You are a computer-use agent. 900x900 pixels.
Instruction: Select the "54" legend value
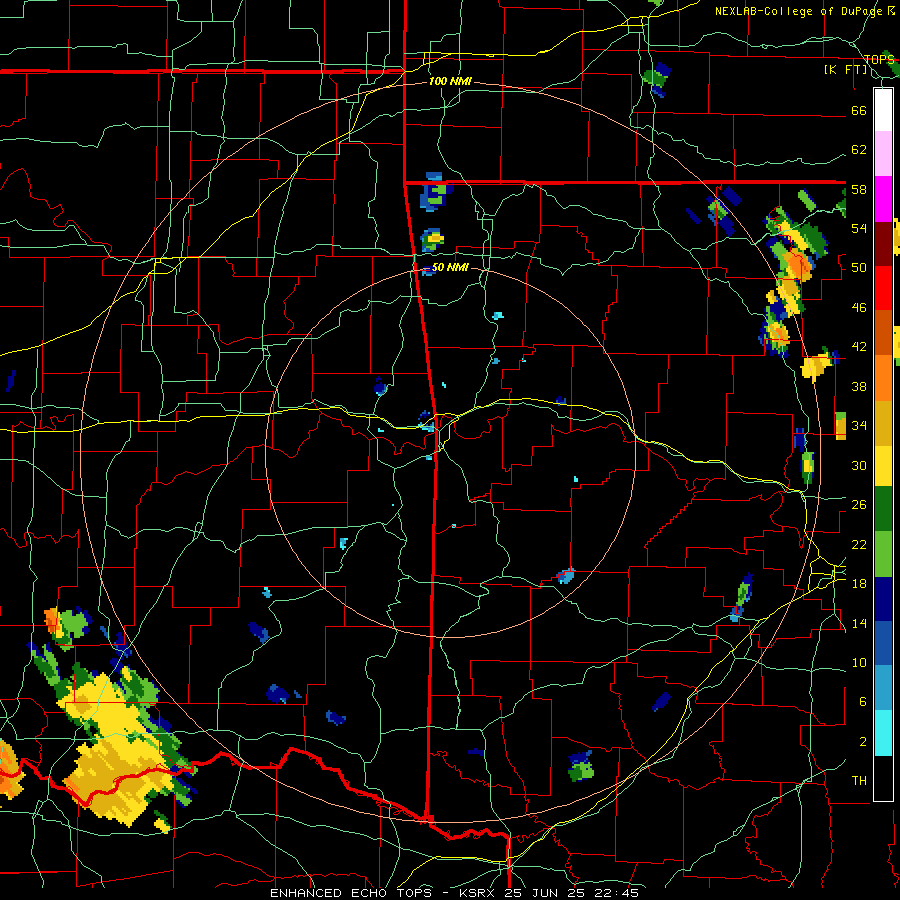click(x=859, y=228)
